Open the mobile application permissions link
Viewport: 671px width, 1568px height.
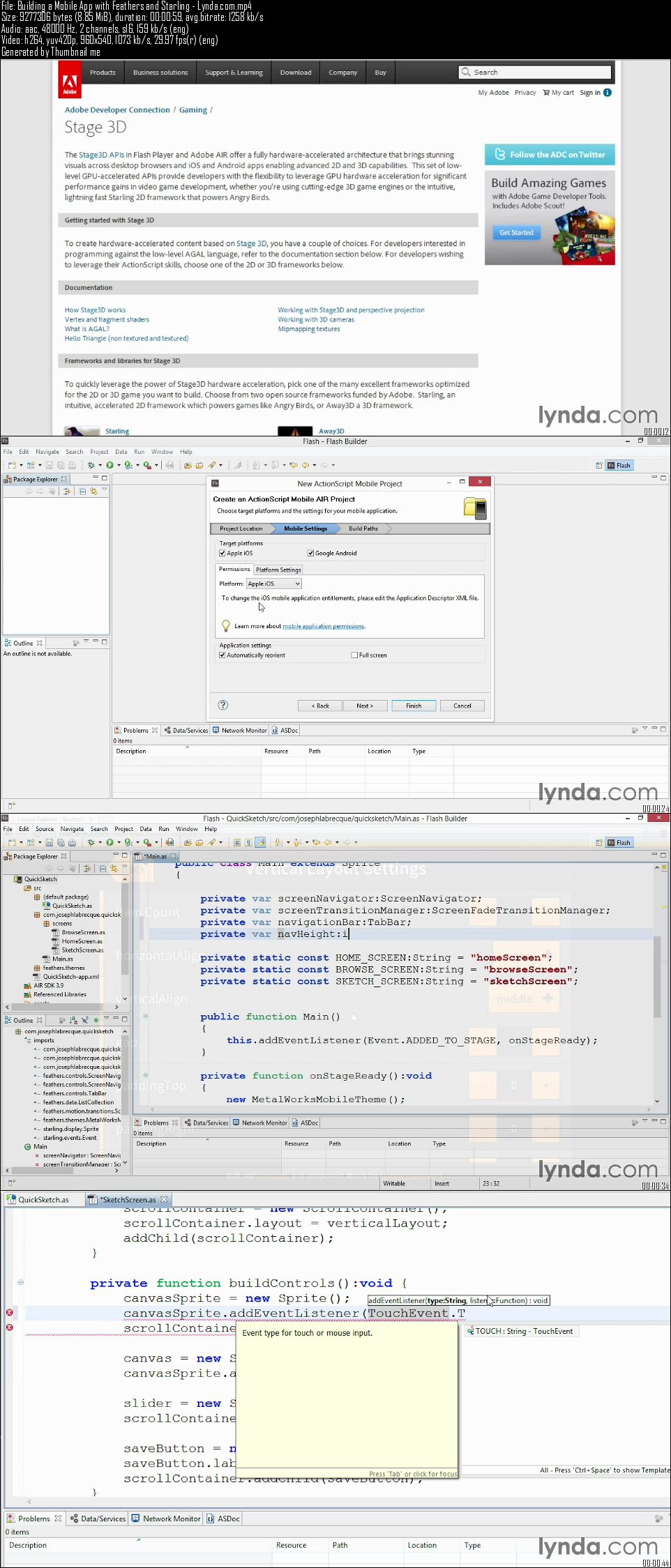click(324, 626)
